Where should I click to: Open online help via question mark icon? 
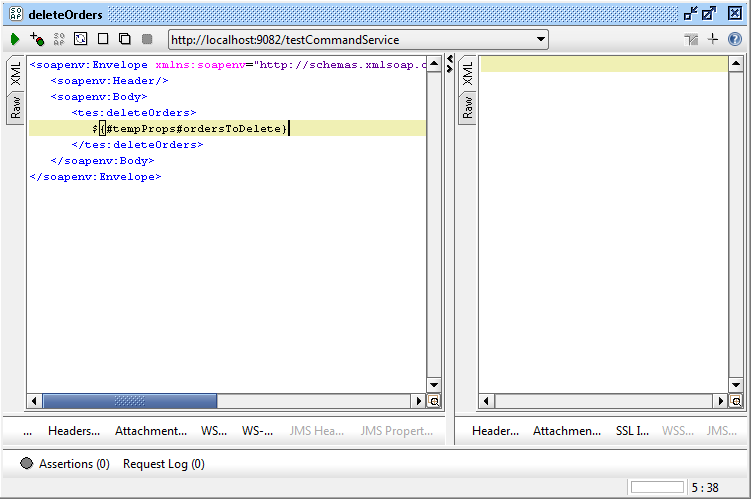click(x=735, y=39)
